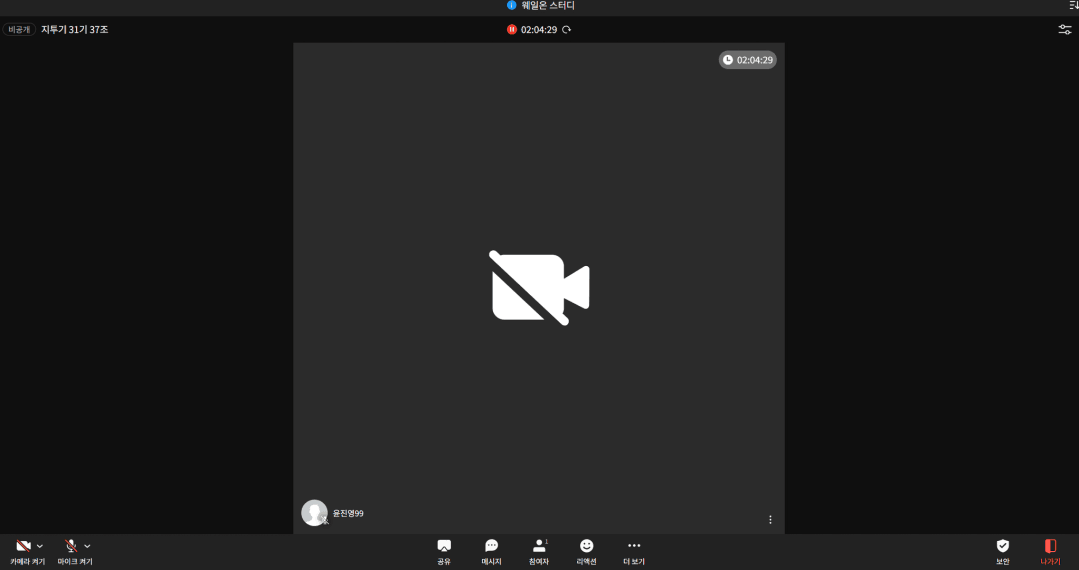Screen dimensions: 1079x570
Task: Open three-dot menu on participant video tile
Action: (x=770, y=519)
